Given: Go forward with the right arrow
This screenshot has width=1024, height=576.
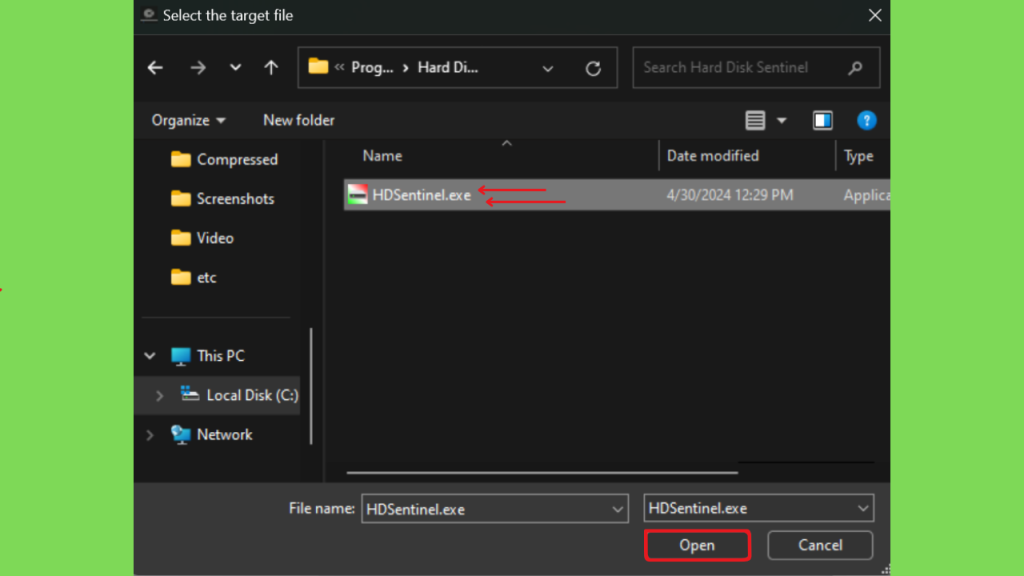Looking at the screenshot, I should [x=198, y=67].
